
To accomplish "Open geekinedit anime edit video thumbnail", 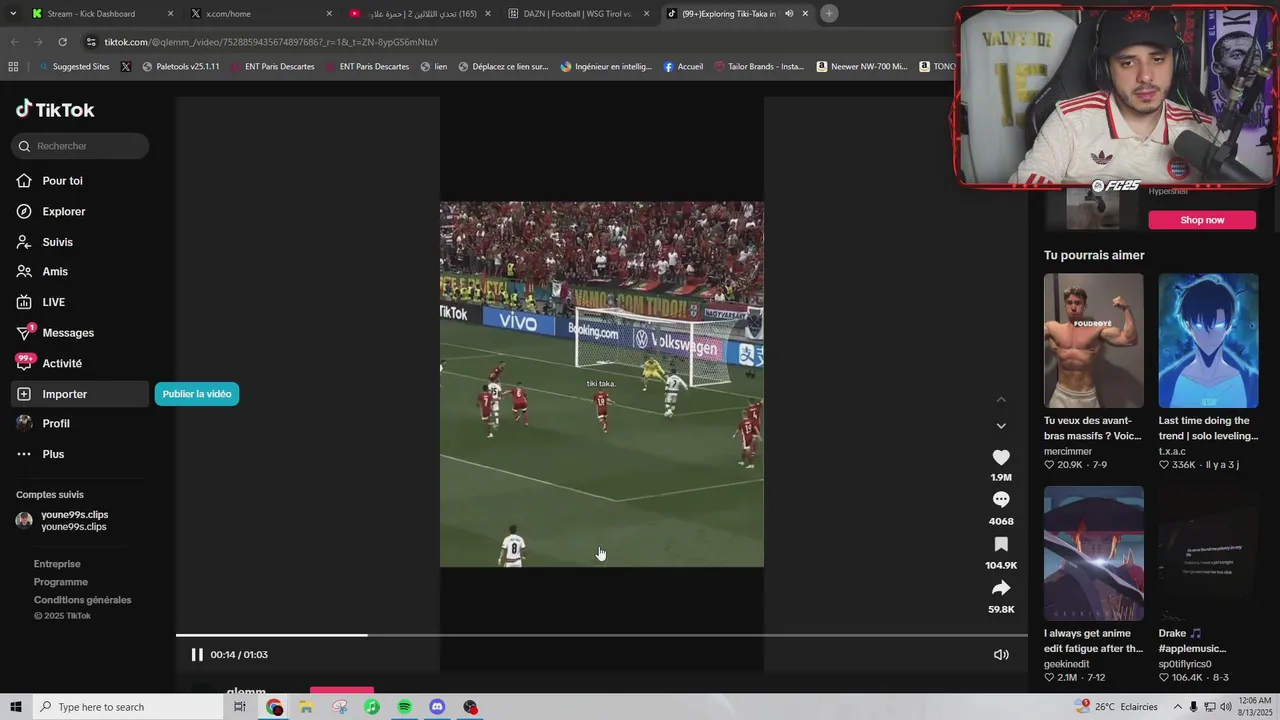I will tap(1094, 553).
